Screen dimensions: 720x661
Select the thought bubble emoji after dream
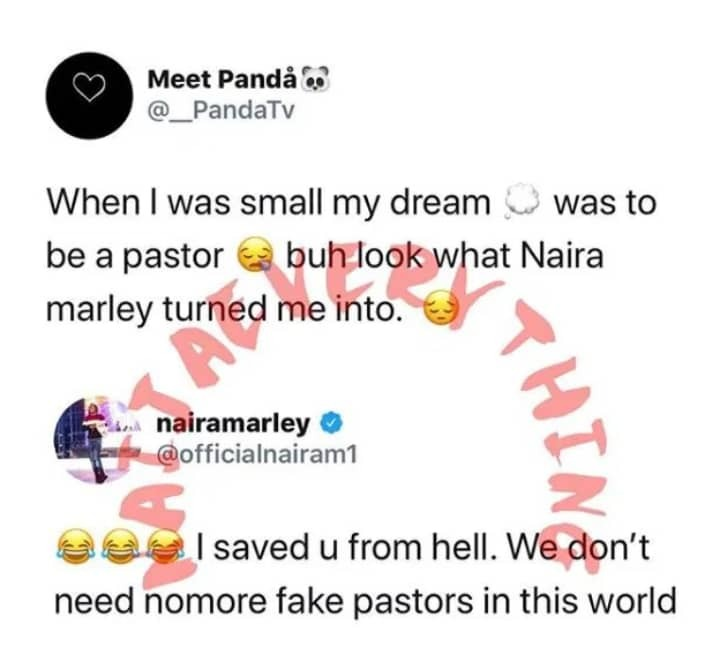522,201
